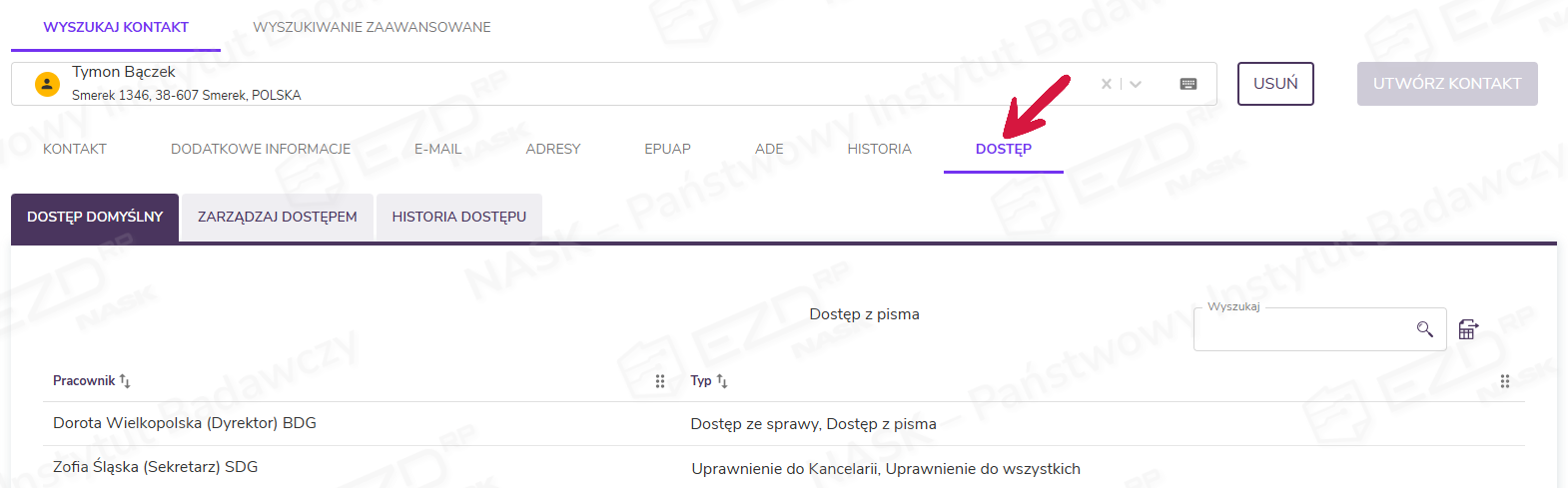Open the HISTORIA tab
The image size is (1568, 488).
click(x=879, y=149)
